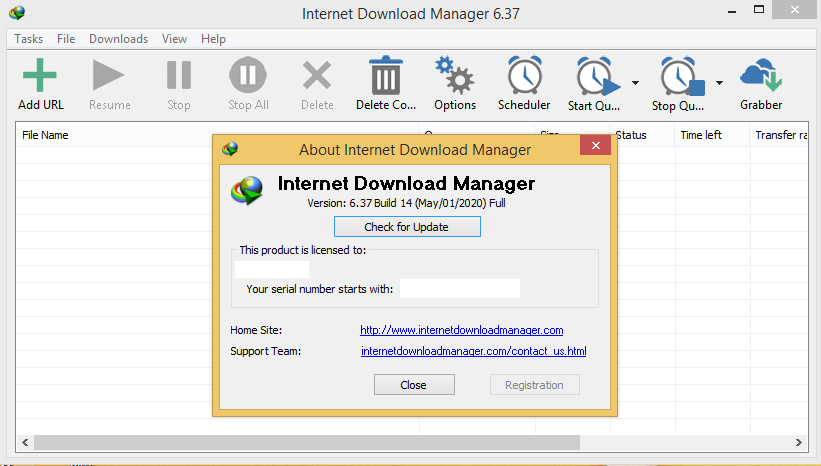The image size is (821, 466).
Task: Maximize the Internet Download Manager window
Action: 759,9
